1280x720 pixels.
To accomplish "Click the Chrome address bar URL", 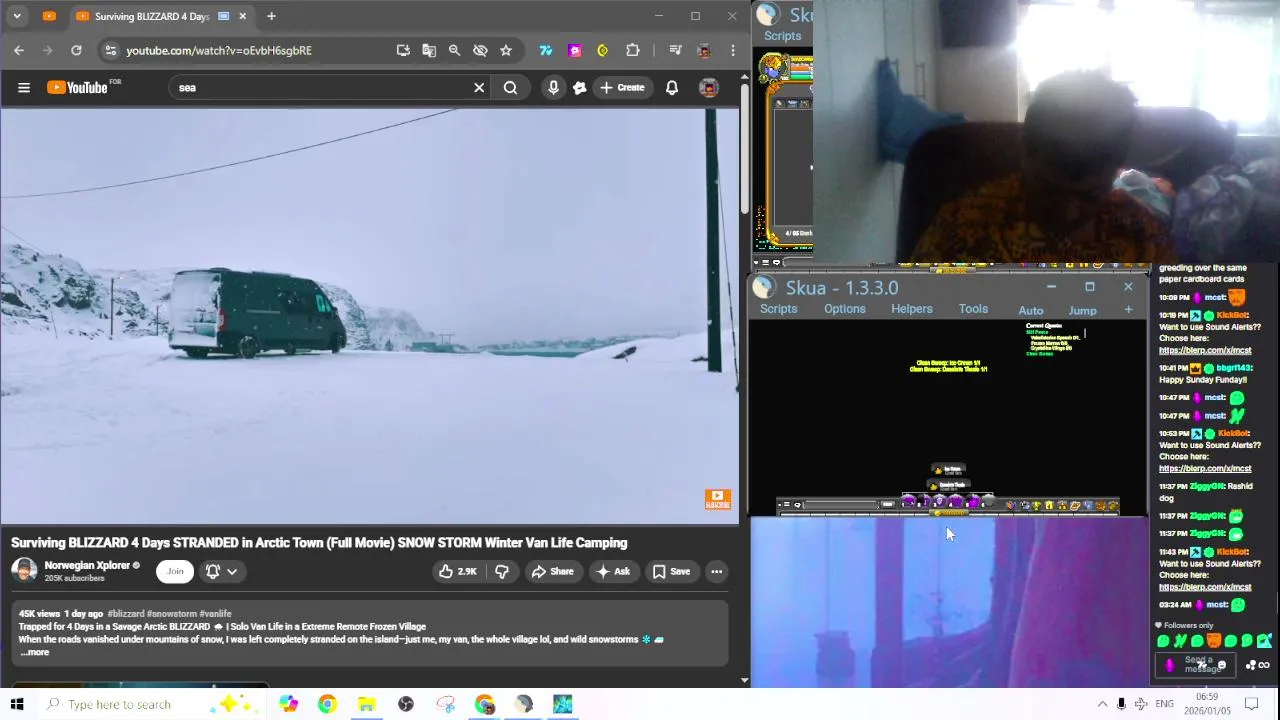I will pyautogui.click(x=218, y=50).
